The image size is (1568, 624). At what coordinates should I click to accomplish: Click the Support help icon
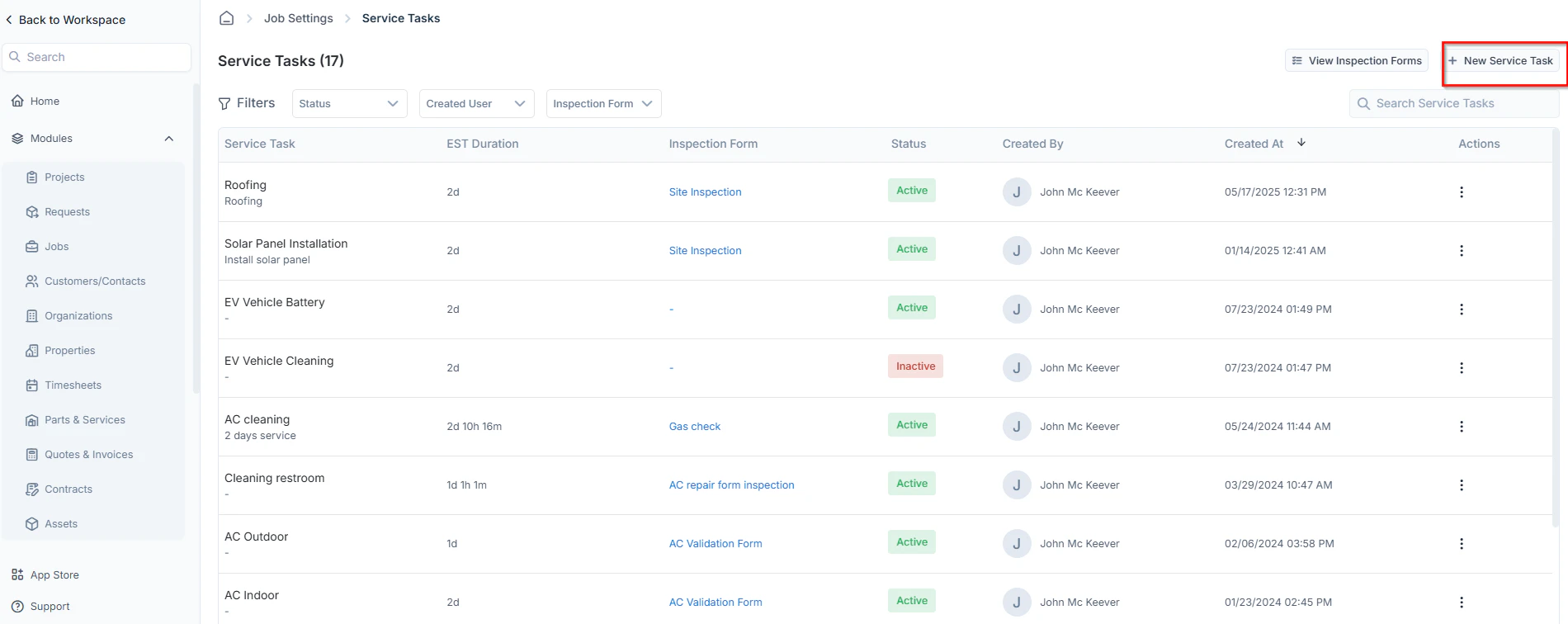[x=17, y=607]
